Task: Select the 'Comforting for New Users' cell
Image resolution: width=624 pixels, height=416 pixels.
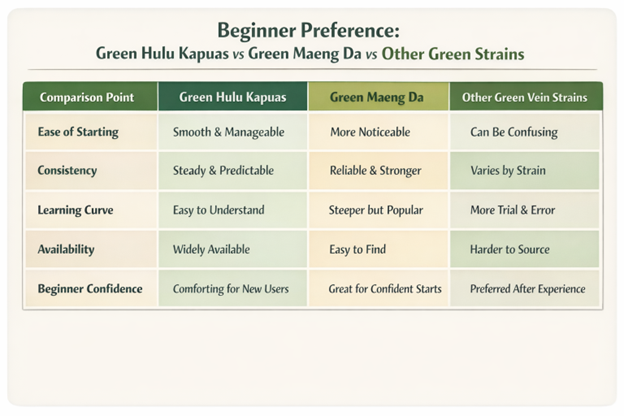Action: pyautogui.click(x=233, y=288)
